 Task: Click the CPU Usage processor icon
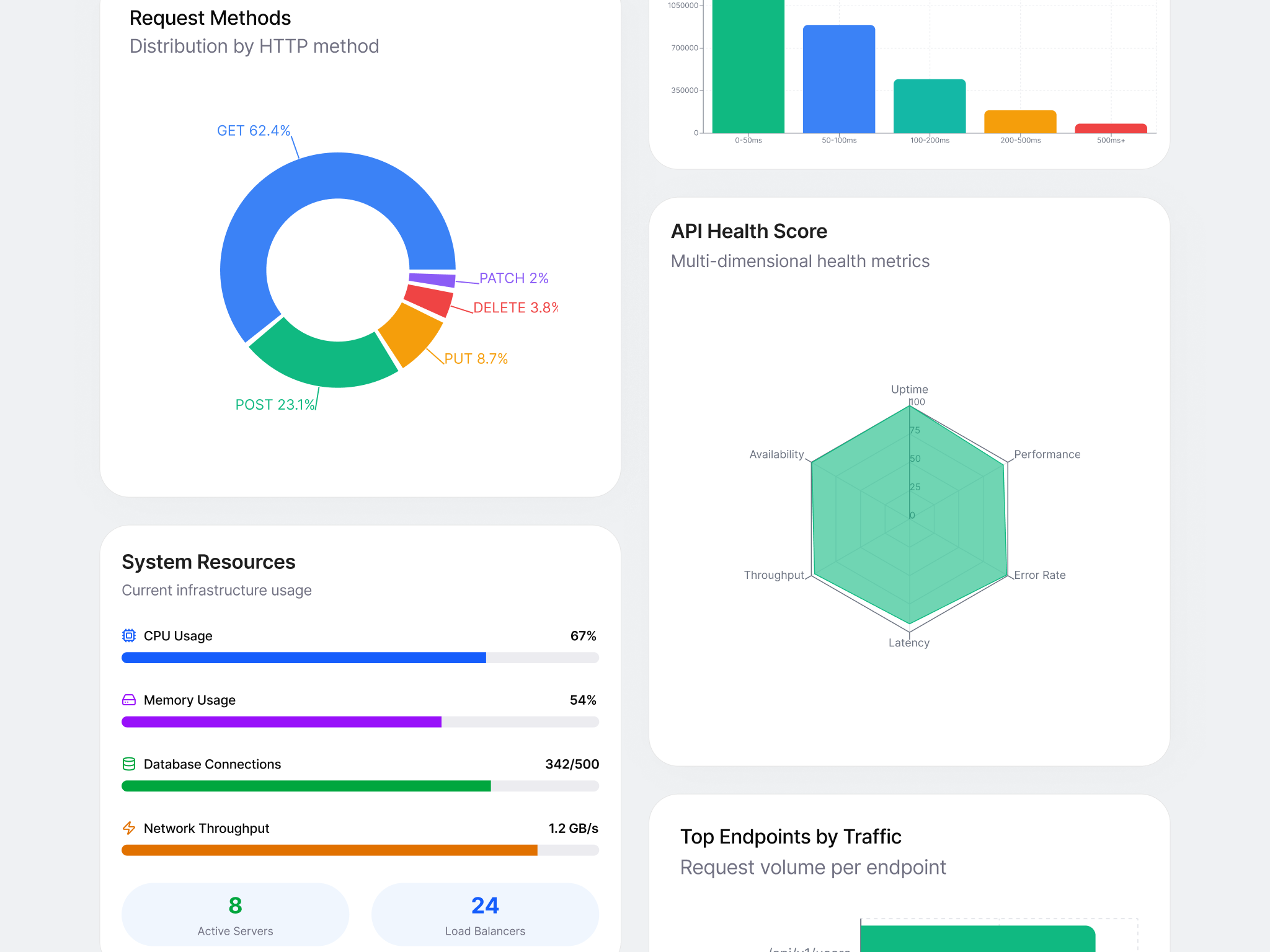tap(129, 635)
